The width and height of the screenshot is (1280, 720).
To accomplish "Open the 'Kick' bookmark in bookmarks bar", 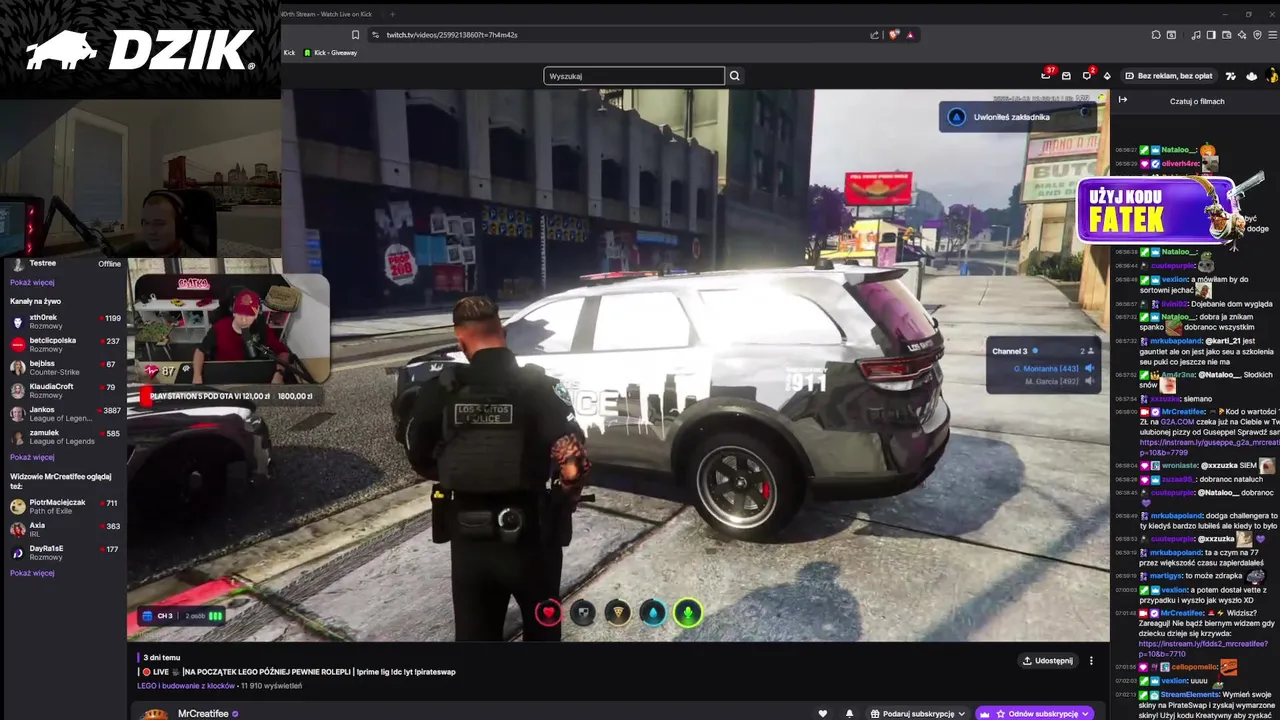I will coord(289,53).
